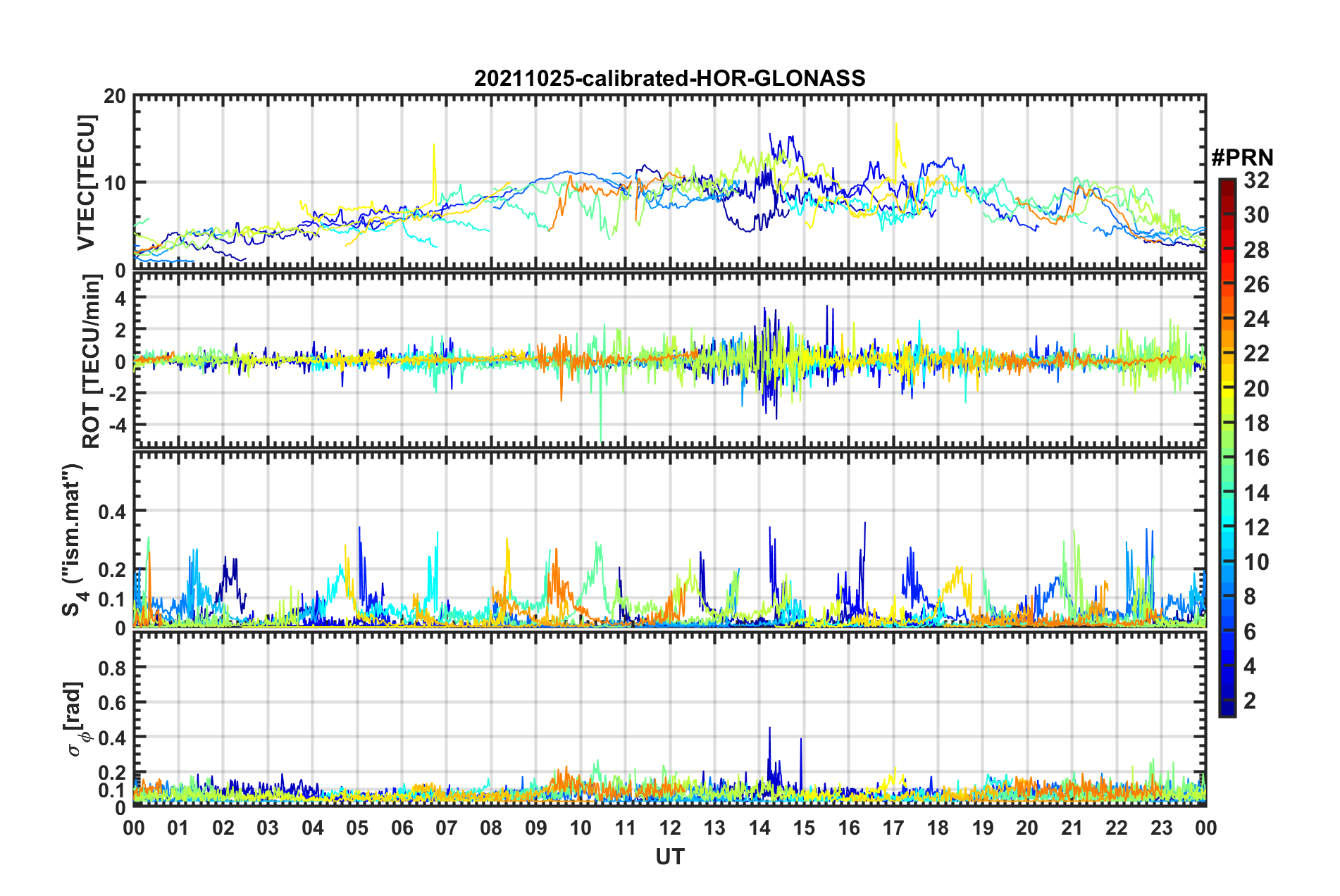Click the plot title "20211025-calibrated-HOR-GLONASS"
Viewport: 1340px width, 896px height.
point(669,78)
